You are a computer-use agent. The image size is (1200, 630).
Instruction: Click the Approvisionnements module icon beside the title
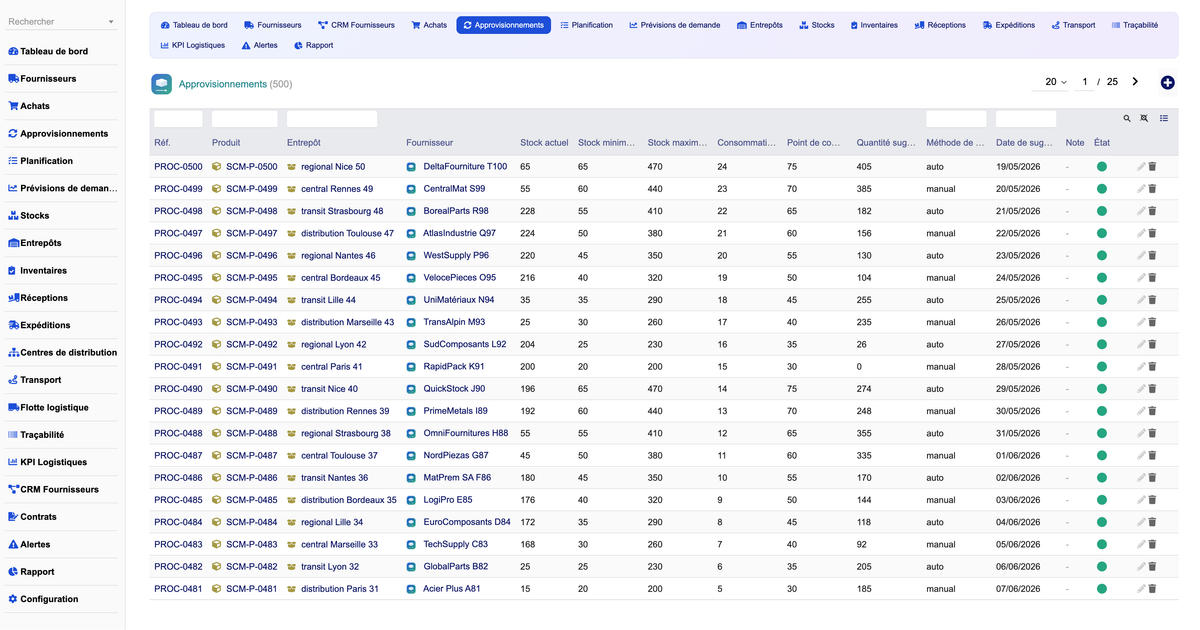click(161, 84)
